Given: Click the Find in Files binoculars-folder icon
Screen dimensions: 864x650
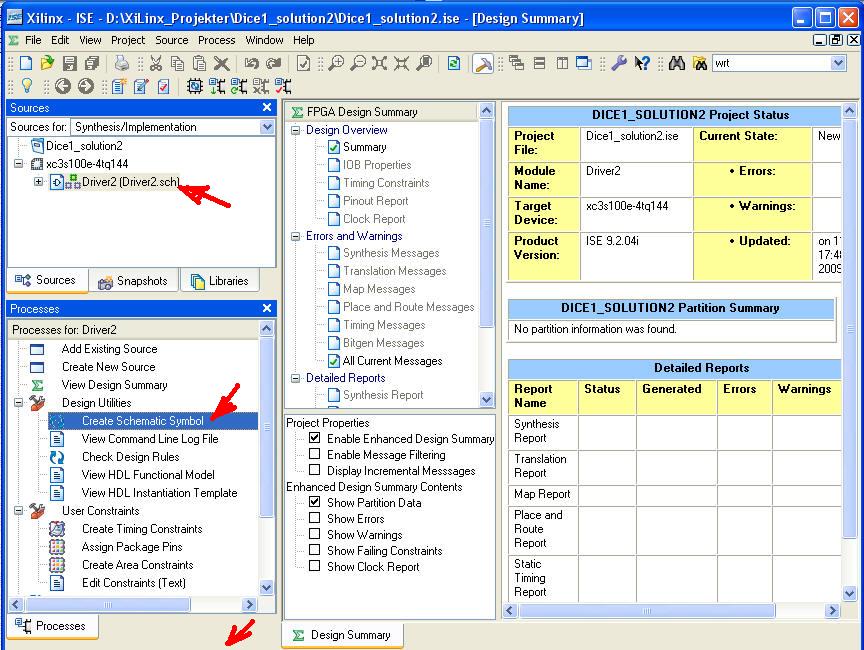Looking at the screenshot, I should [x=700, y=63].
